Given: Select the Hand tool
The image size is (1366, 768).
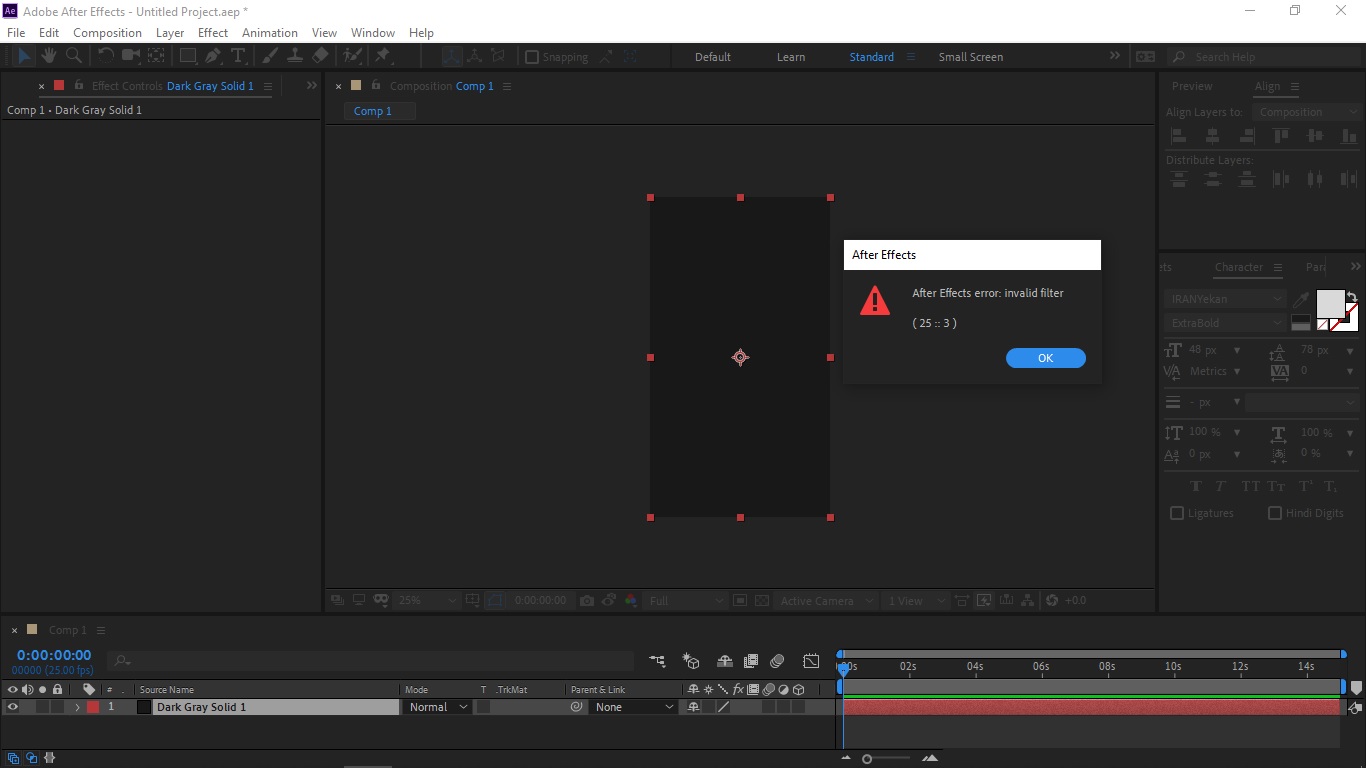Looking at the screenshot, I should coord(49,56).
